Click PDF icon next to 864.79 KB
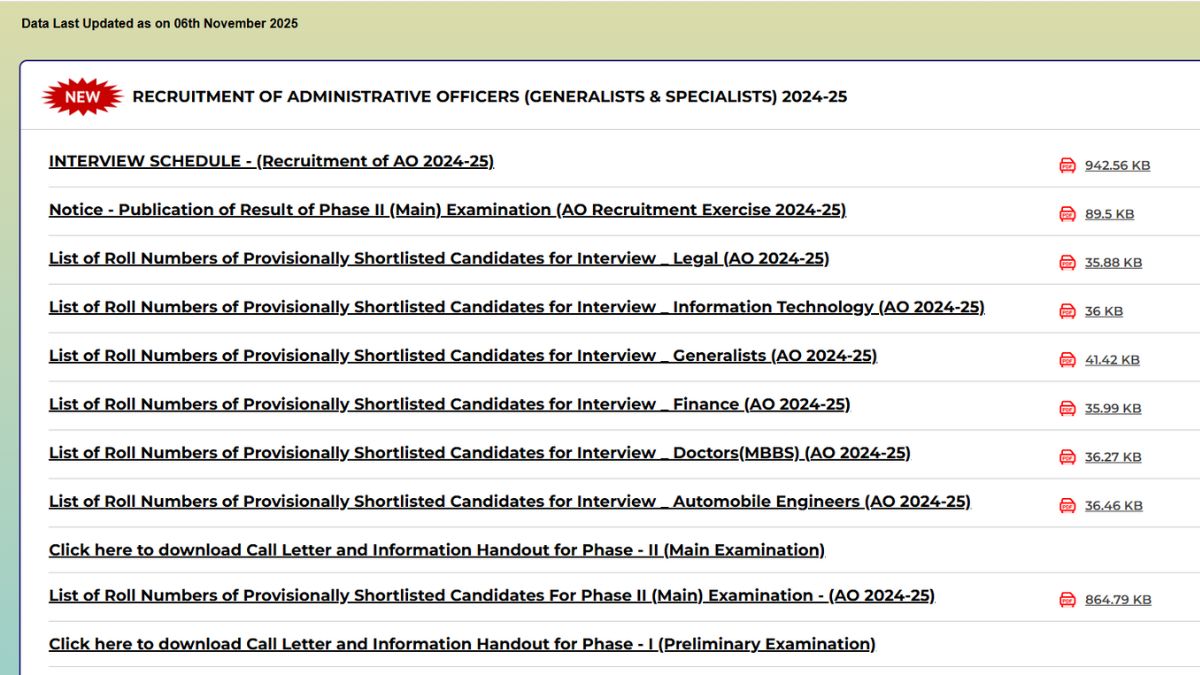1200x675 pixels. [1067, 600]
